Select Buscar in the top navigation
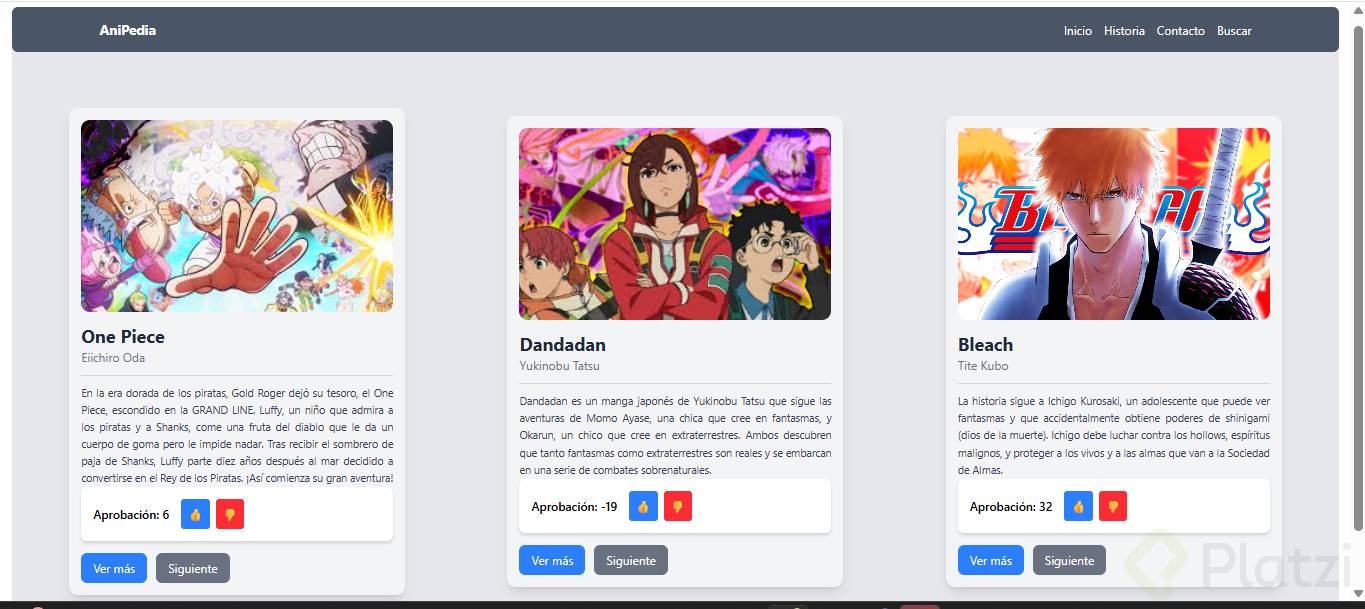 click(1234, 31)
